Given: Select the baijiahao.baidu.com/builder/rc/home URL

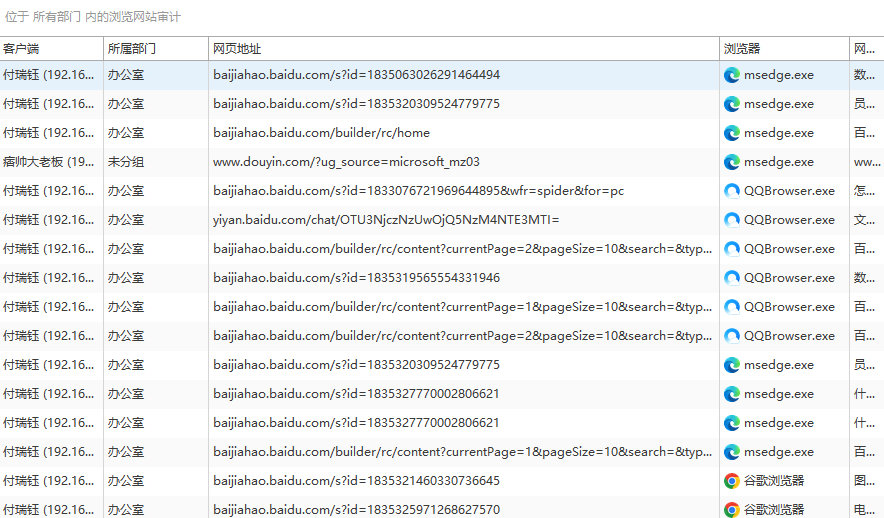Looking at the screenshot, I should (321, 133).
